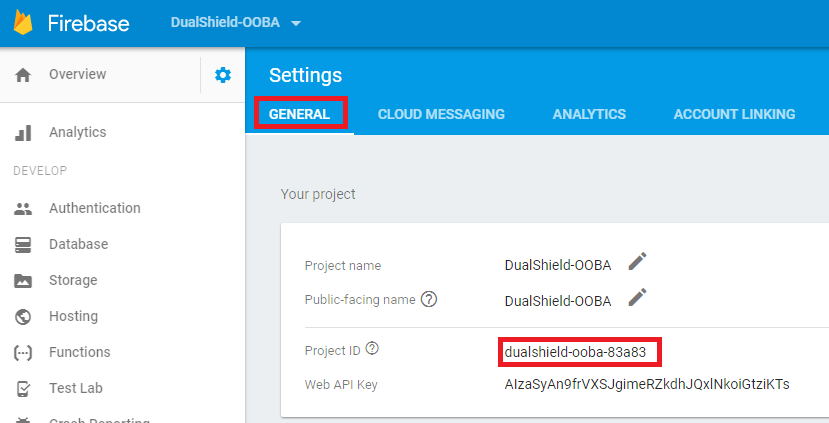
Task: Click the Overview home icon
Action: [23, 75]
